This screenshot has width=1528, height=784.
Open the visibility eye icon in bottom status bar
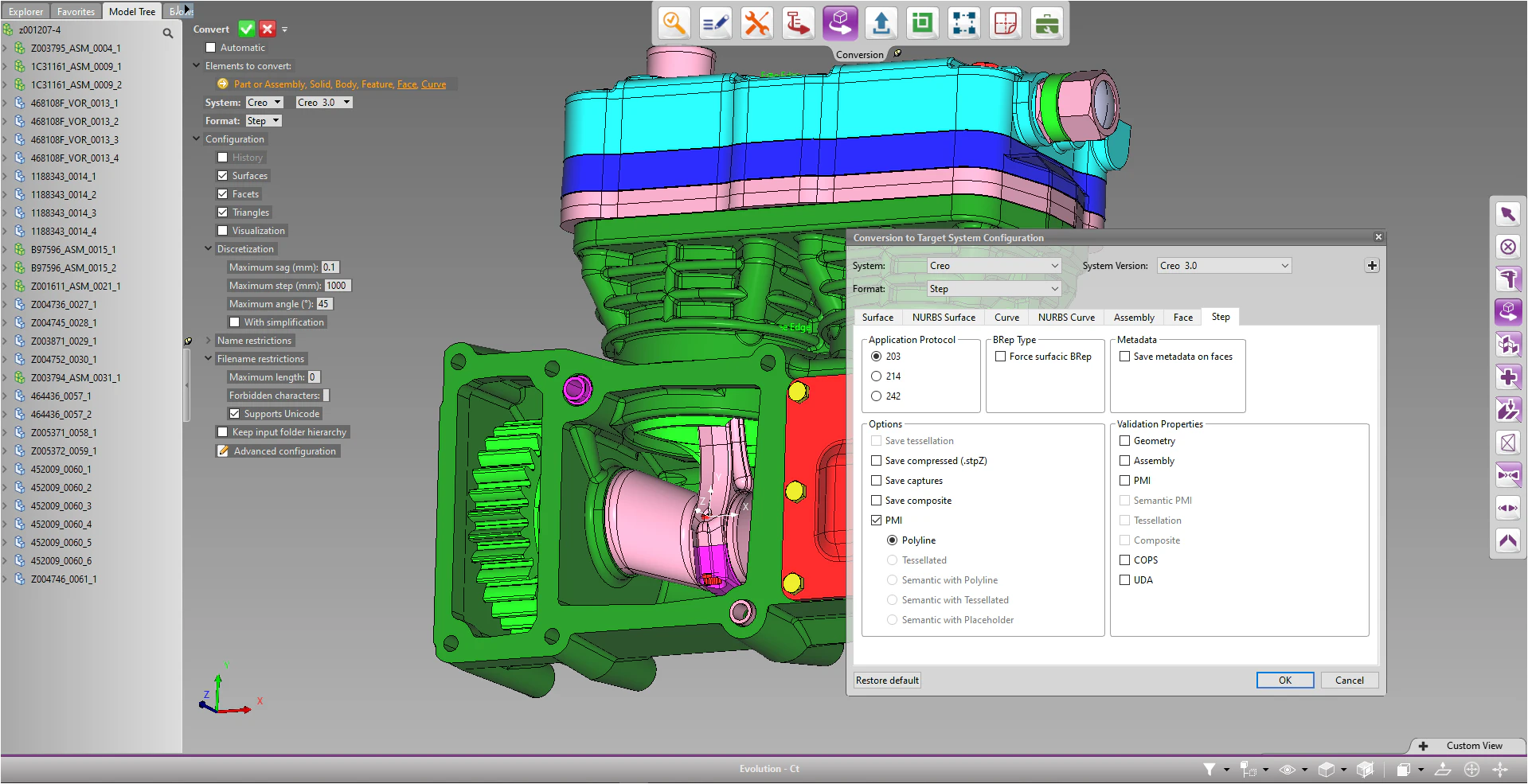(x=1288, y=770)
